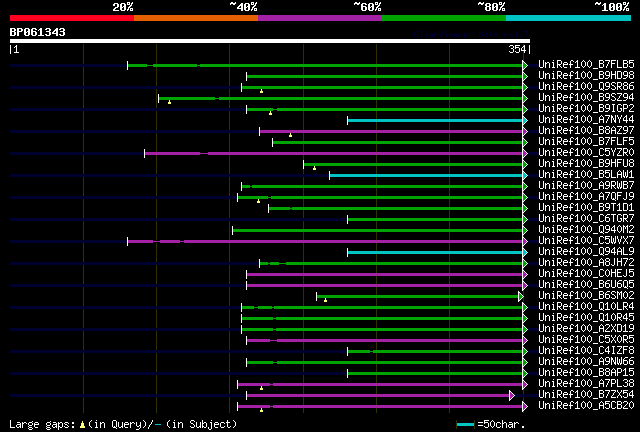Open subject UniRef100_A7NY44
This screenshot has width=640, height=432.
pos(586,120)
